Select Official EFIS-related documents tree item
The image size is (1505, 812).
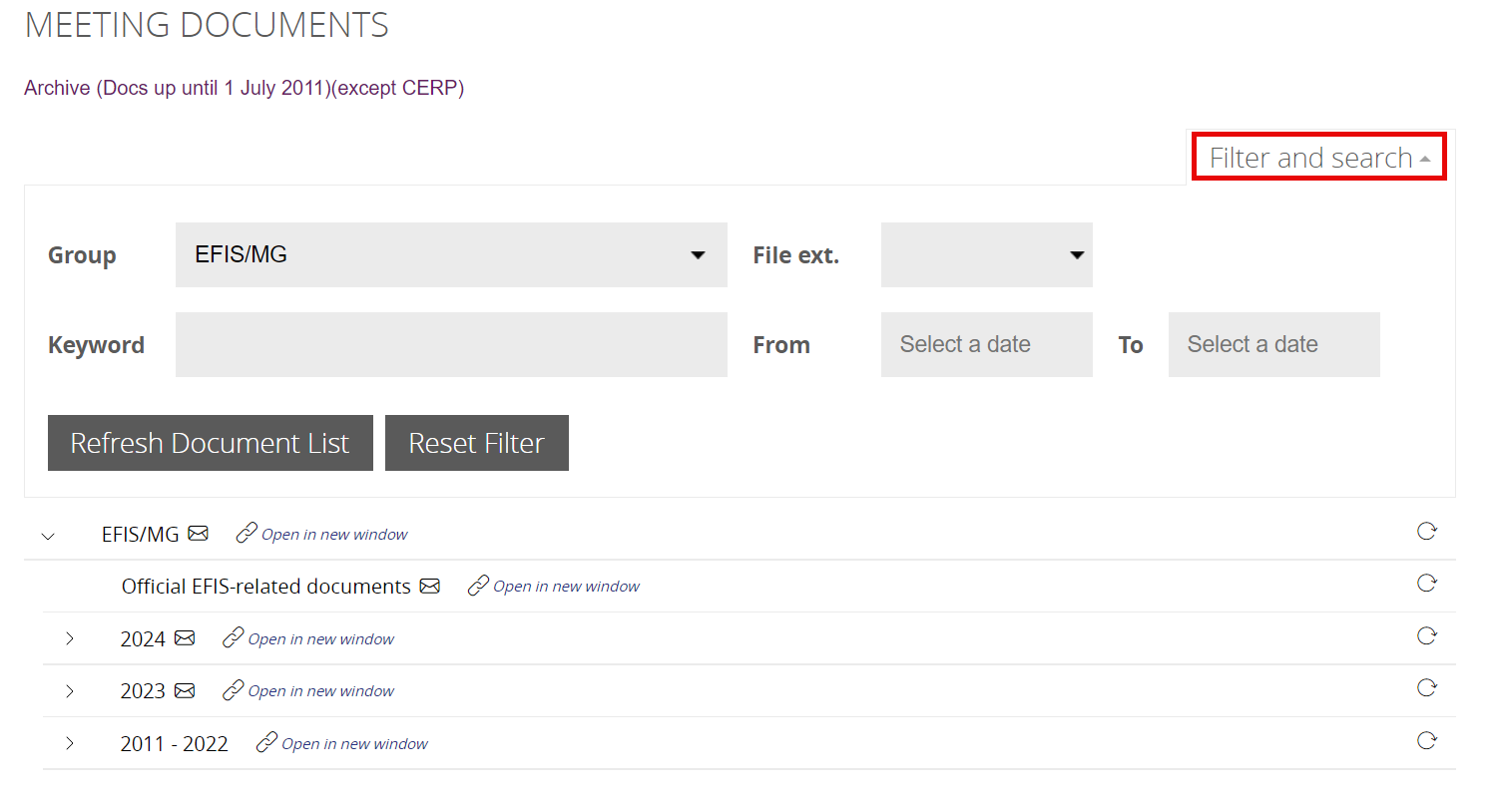coord(266,587)
